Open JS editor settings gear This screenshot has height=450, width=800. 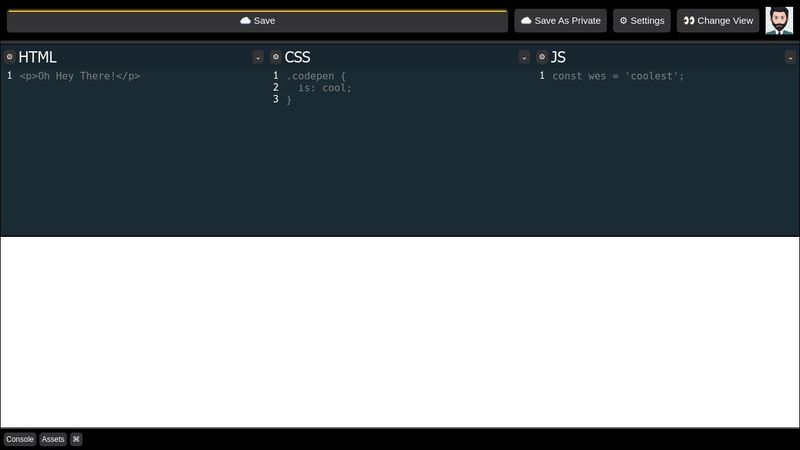click(542, 57)
